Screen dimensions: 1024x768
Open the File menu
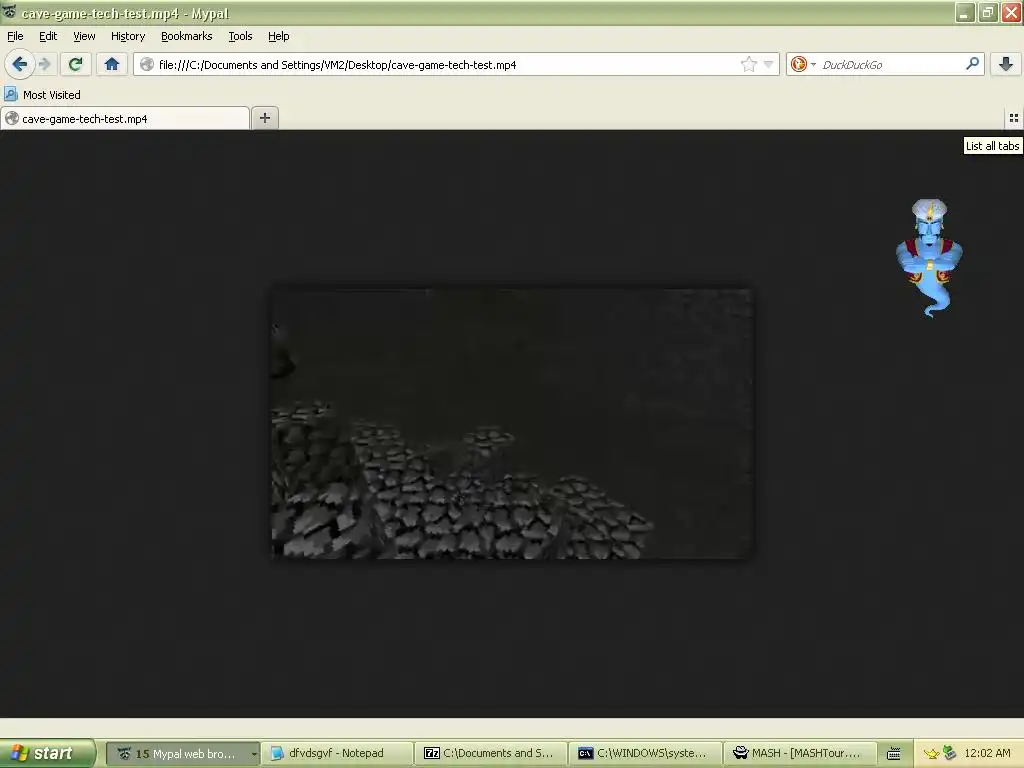pos(15,37)
